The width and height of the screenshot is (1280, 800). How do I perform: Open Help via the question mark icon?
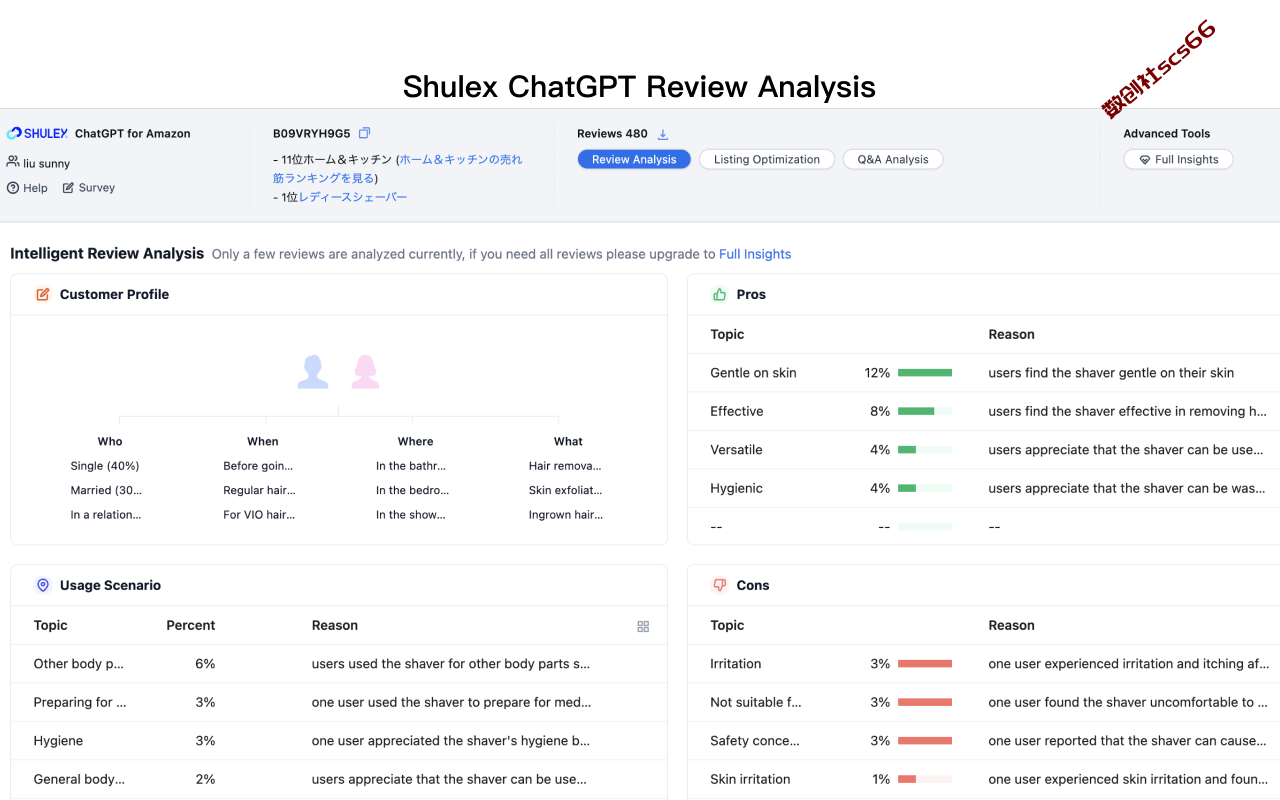(x=13, y=188)
